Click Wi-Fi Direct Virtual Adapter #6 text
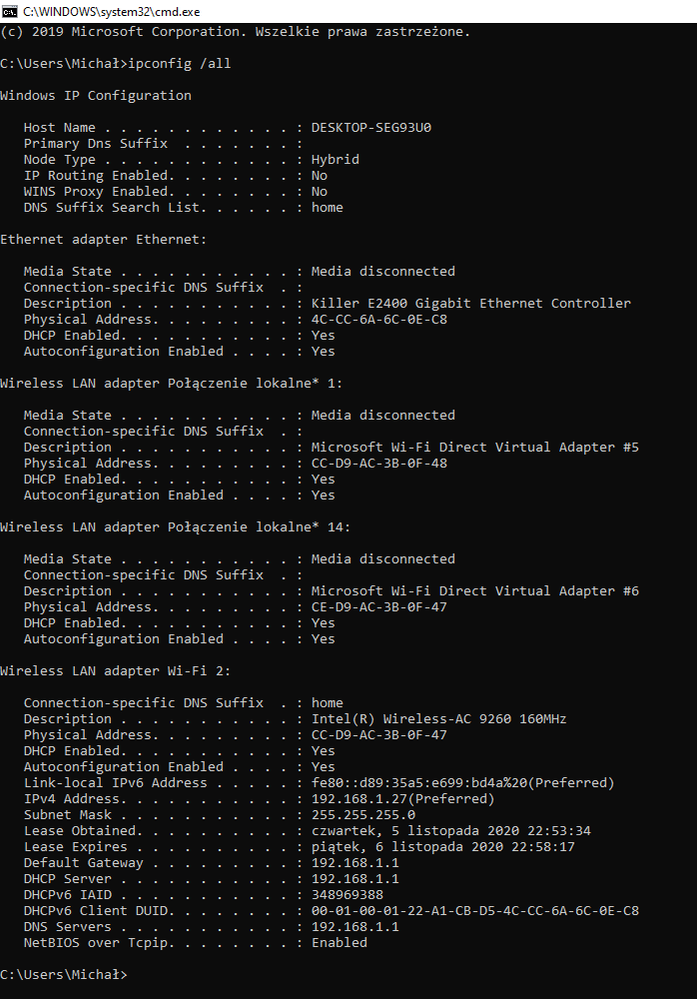This screenshot has width=697, height=999. tap(474, 592)
